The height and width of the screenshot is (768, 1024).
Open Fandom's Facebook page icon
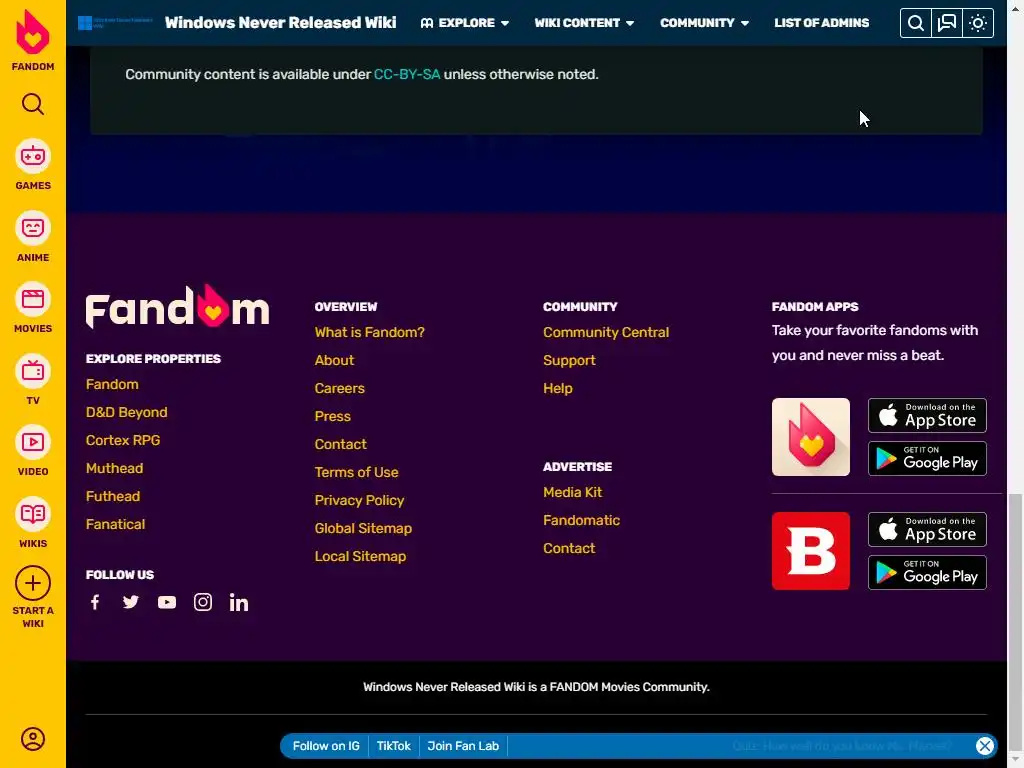pyautogui.click(x=95, y=602)
